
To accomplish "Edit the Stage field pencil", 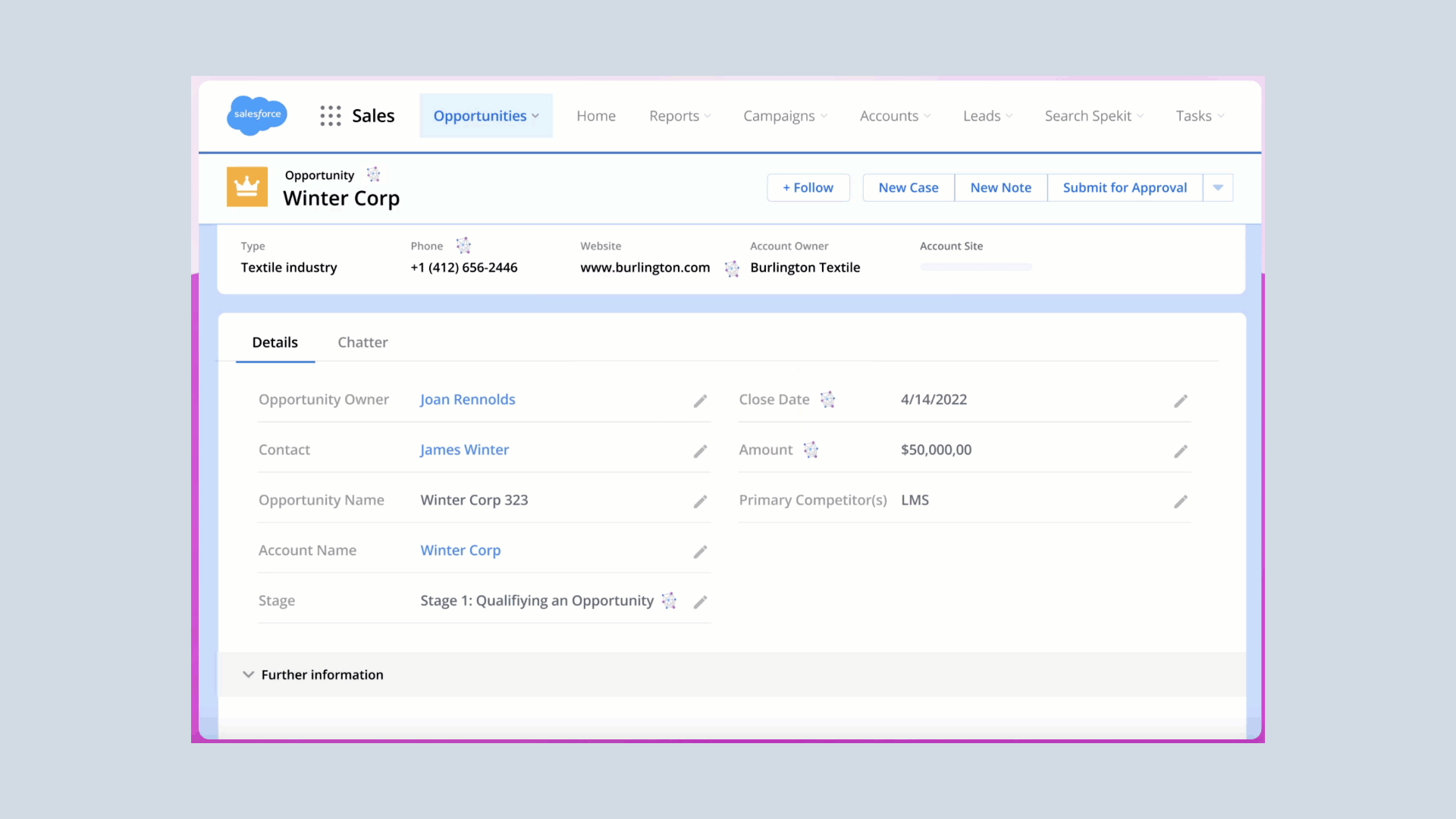I will [x=700, y=601].
